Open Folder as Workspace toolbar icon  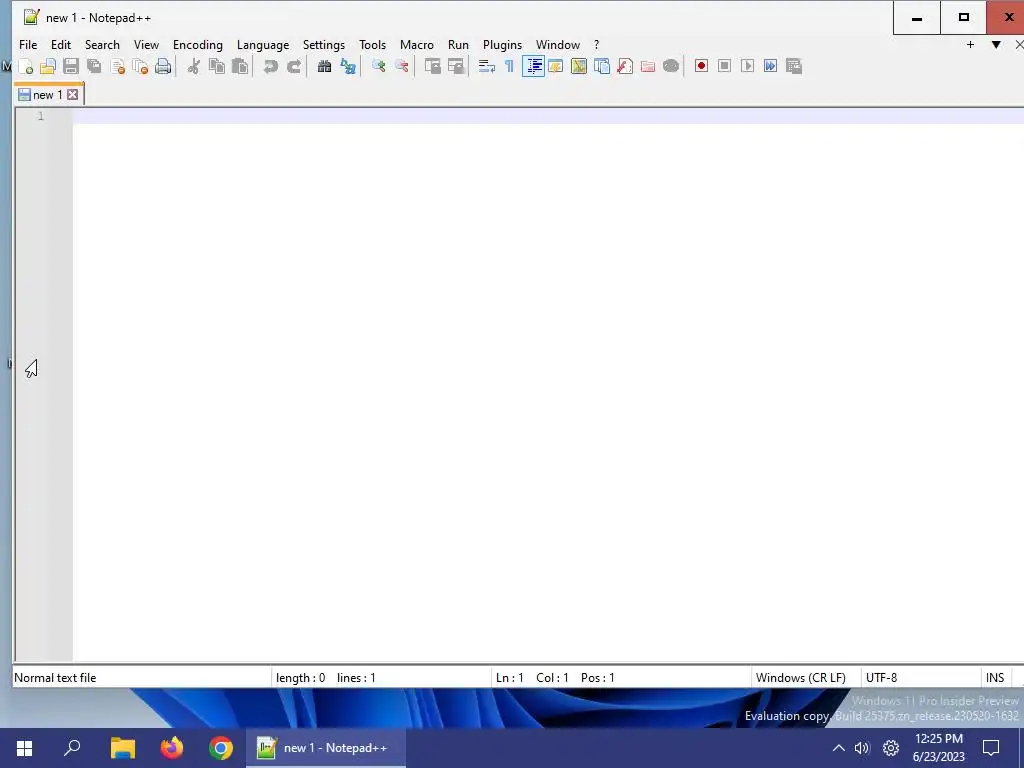(x=648, y=66)
